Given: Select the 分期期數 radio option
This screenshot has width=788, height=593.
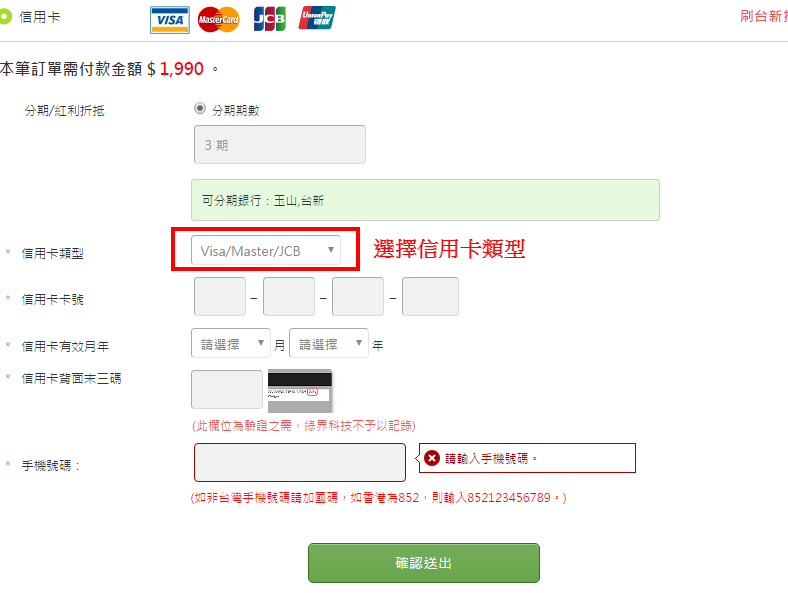Looking at the screenshot, I should pos(200,109).
